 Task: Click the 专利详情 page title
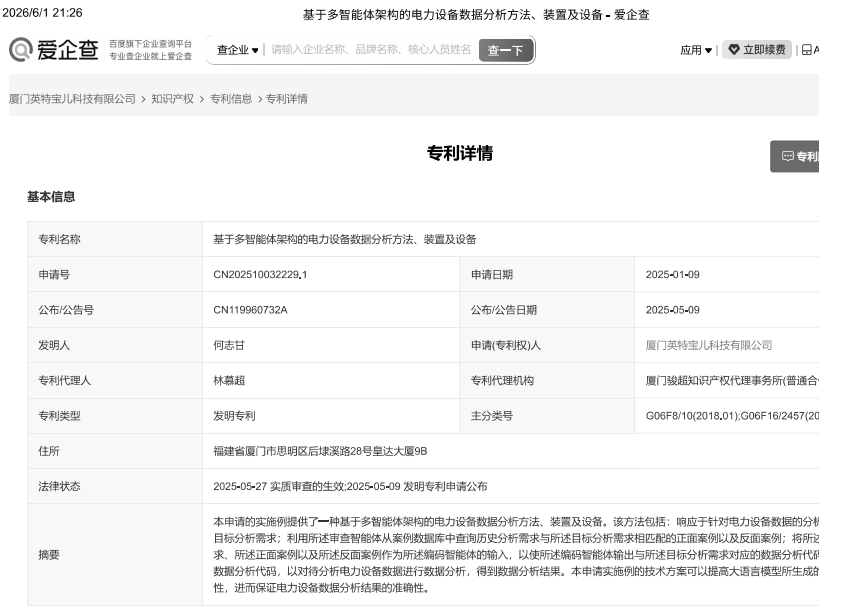[x=460, y=154]
